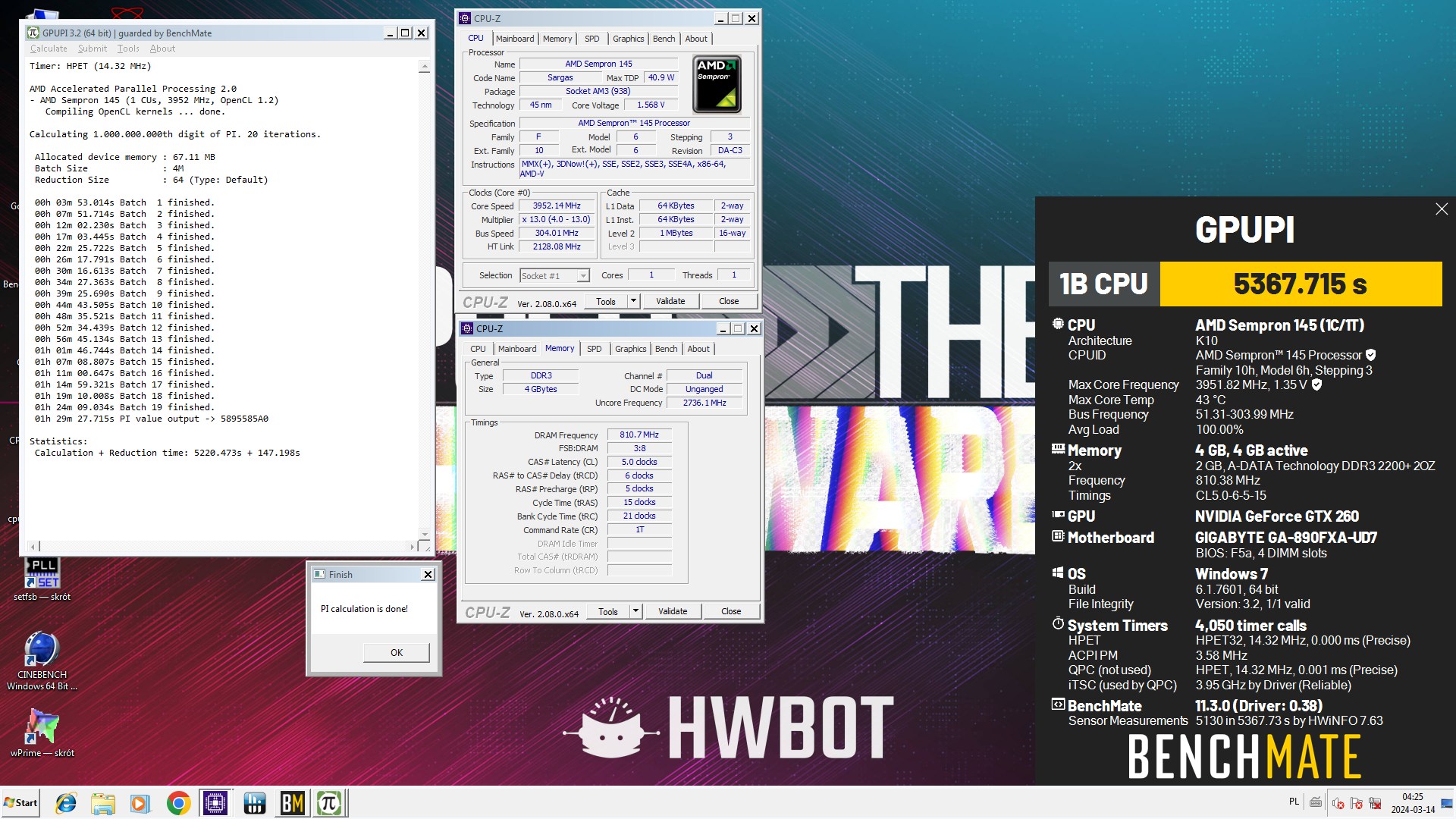Open the wPrime desktop shortcut
Viewport: 1456px width, 819px height.
[x=42, y=732]
